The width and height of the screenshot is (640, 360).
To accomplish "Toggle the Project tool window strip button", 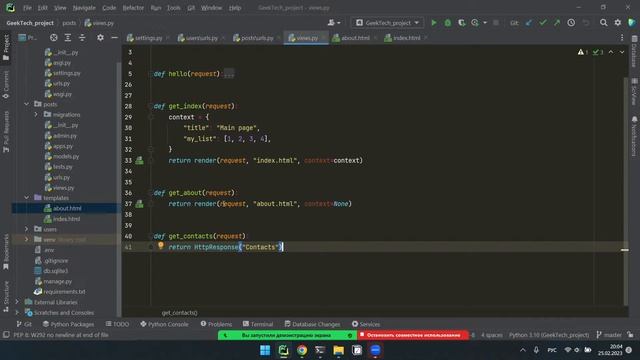I will (x=6, y=48).
